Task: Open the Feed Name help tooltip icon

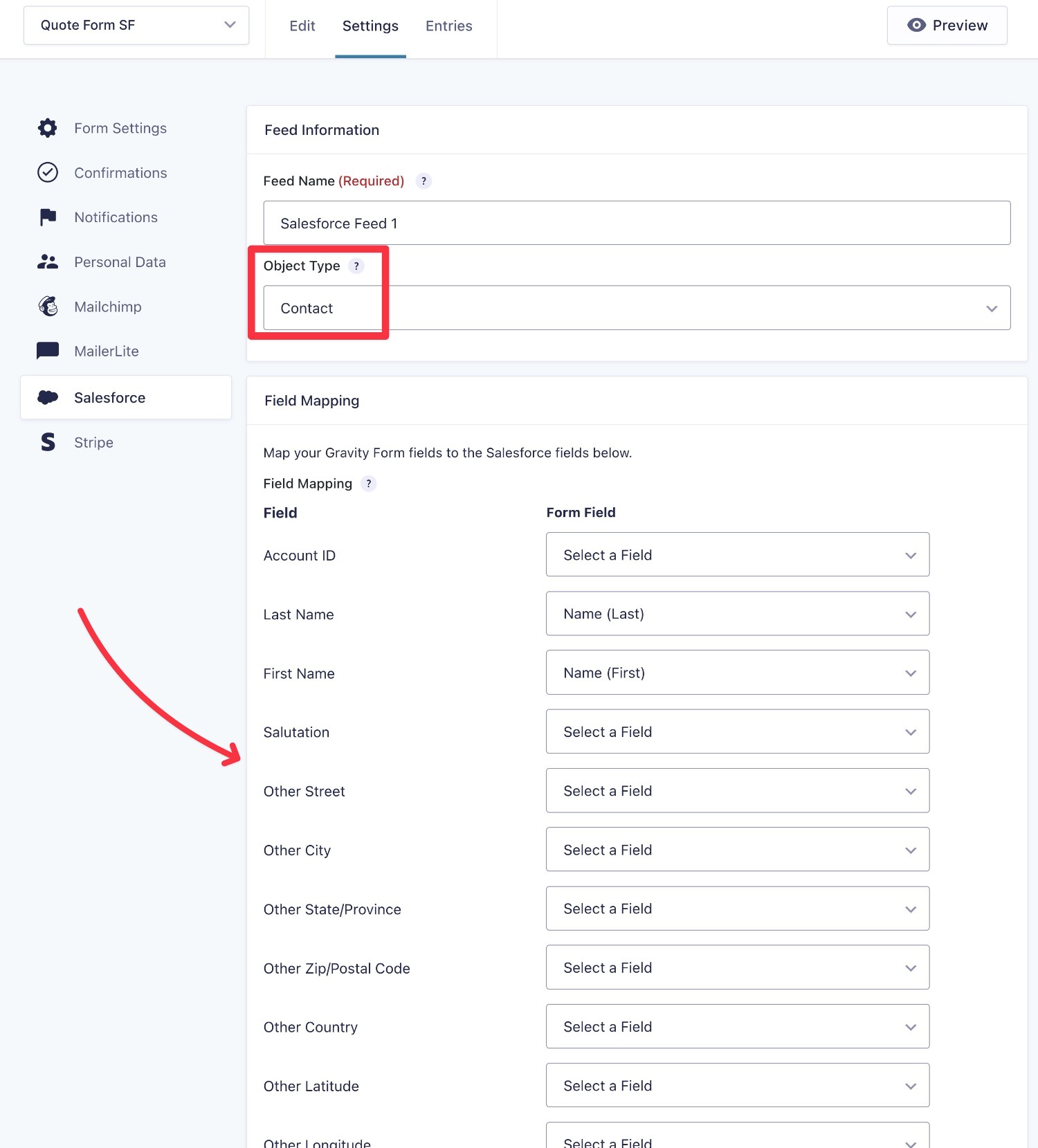Action: point(424,181)
